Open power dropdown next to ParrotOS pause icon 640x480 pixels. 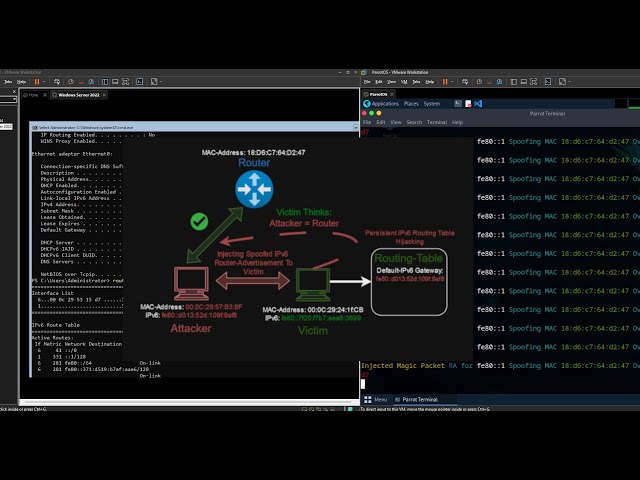point(452,82)
